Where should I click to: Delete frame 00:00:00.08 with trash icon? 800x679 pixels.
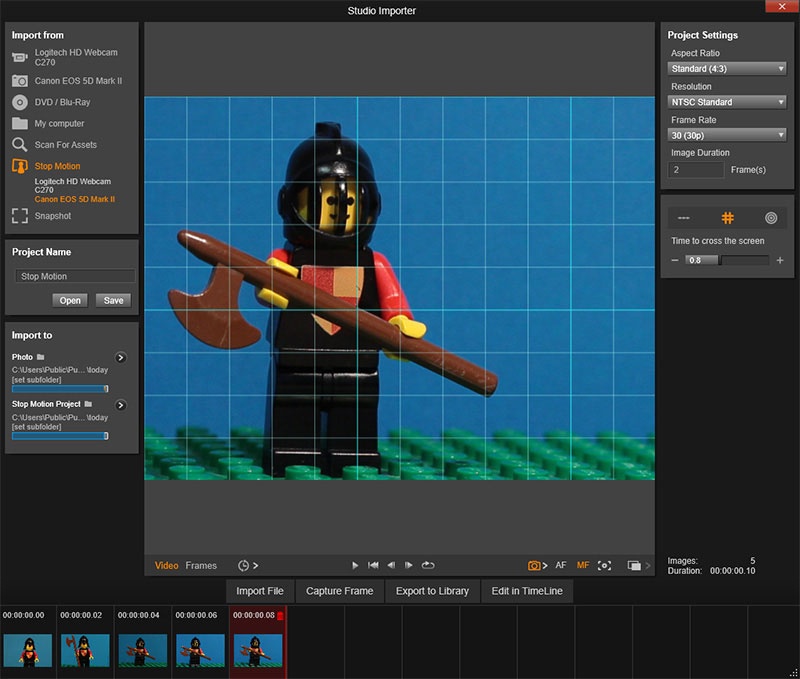tap(280, 616)
